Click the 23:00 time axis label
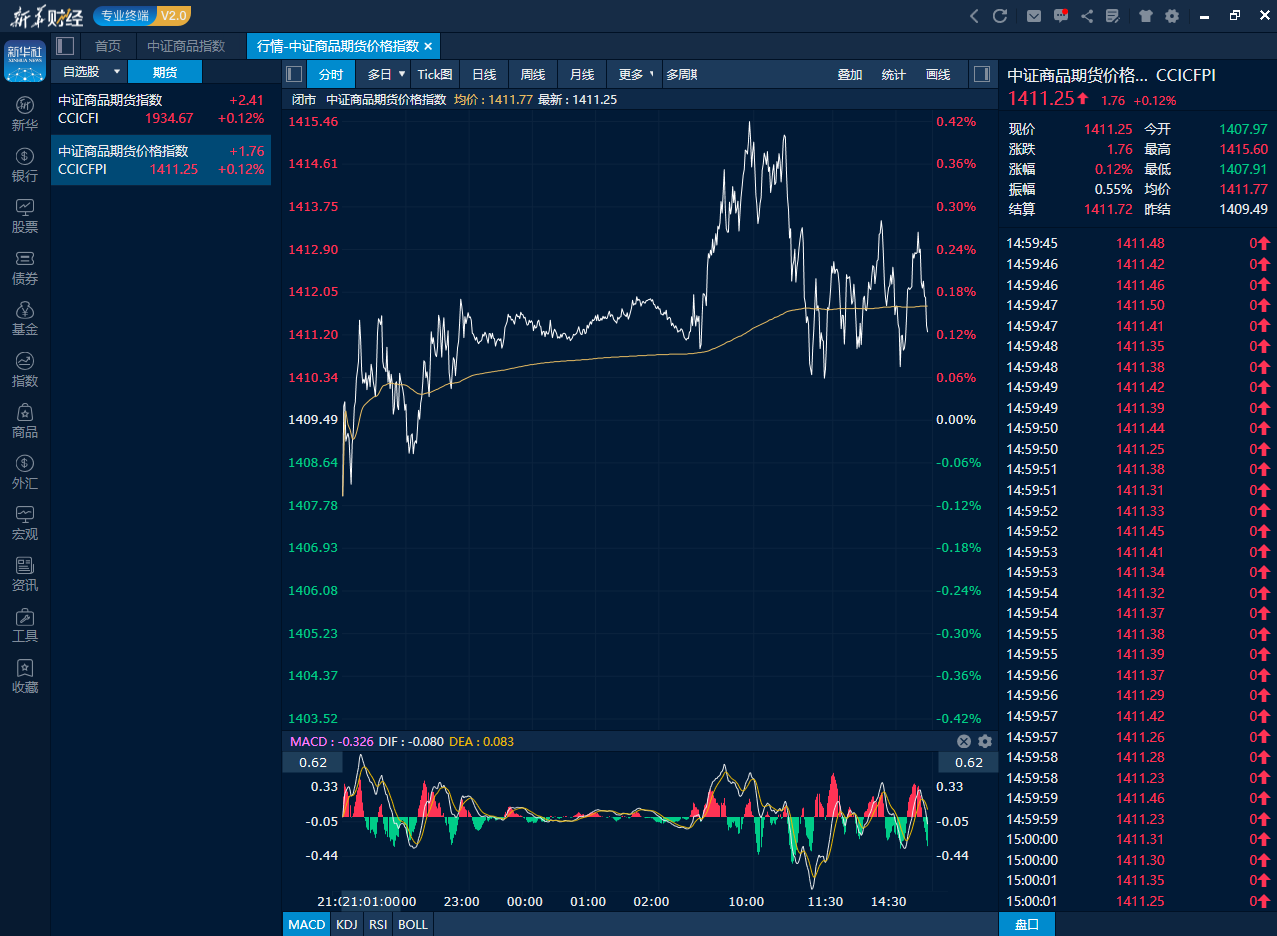This screenshot has width=1277, height=936. click(461, 901)
